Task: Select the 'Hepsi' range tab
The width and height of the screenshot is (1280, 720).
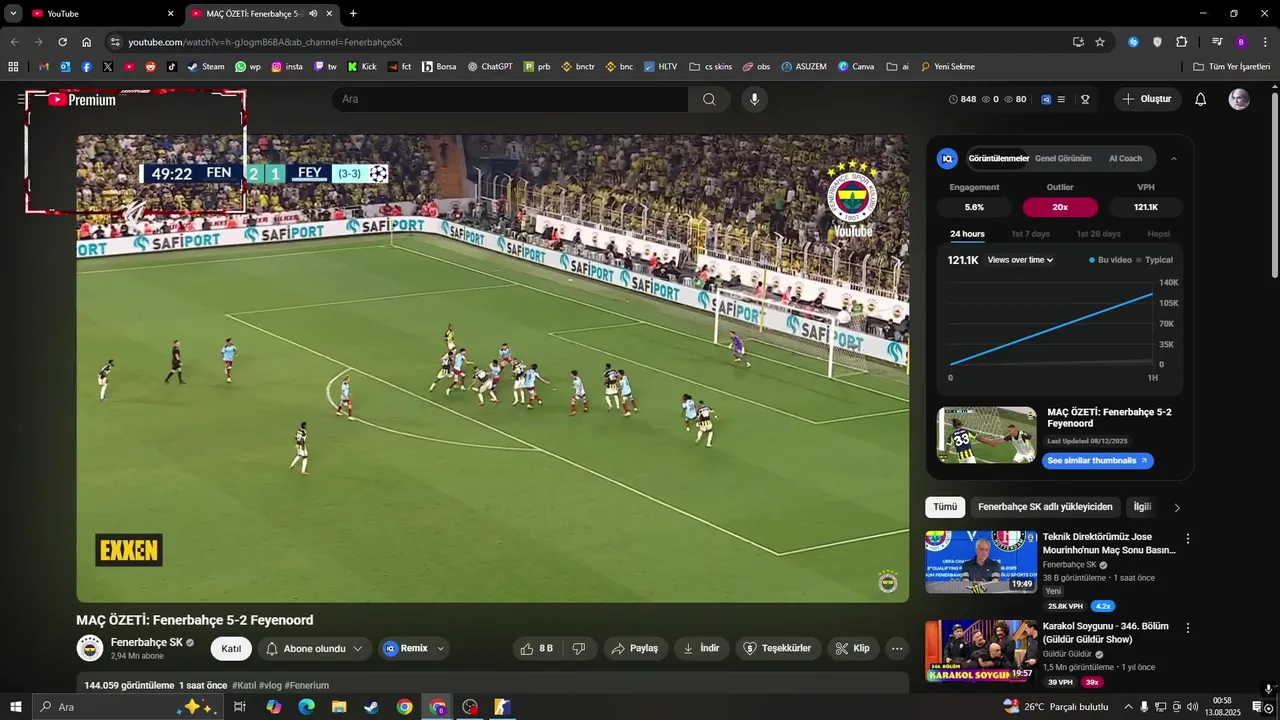Action: pyautogui.click(x=1159, y=234)
